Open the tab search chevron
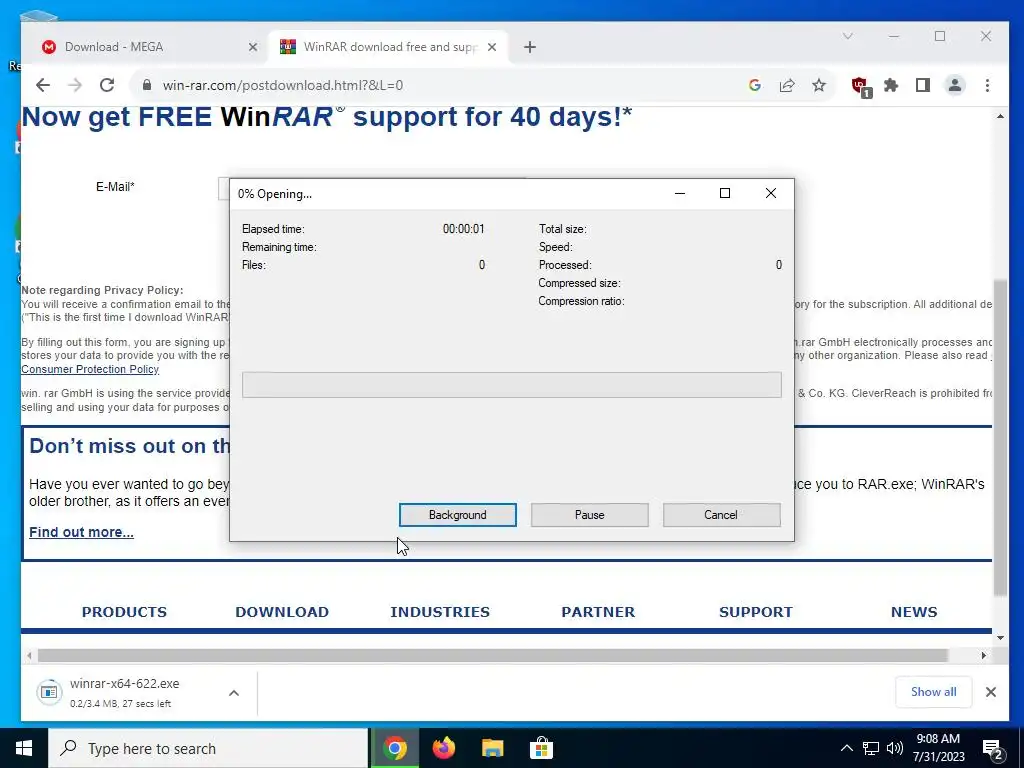 848,36
